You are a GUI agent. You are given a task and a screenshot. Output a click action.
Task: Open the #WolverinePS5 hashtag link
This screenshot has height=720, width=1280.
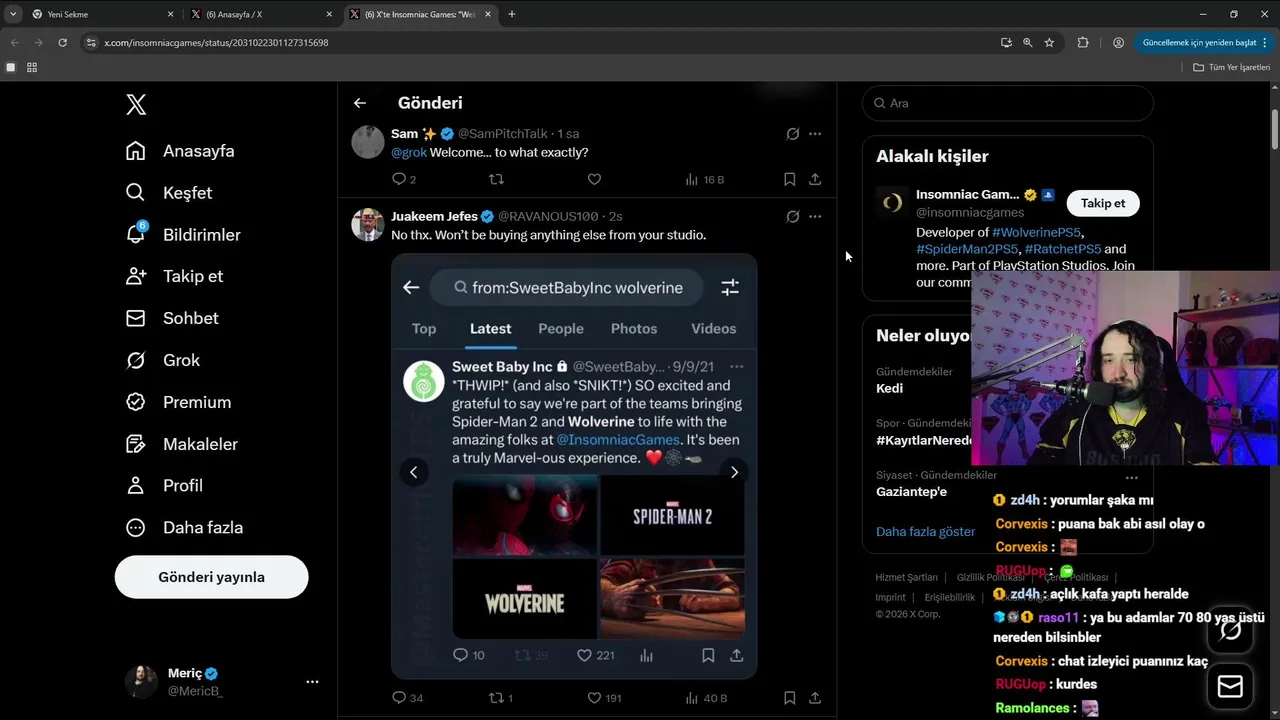click(x=1037, y=232)
